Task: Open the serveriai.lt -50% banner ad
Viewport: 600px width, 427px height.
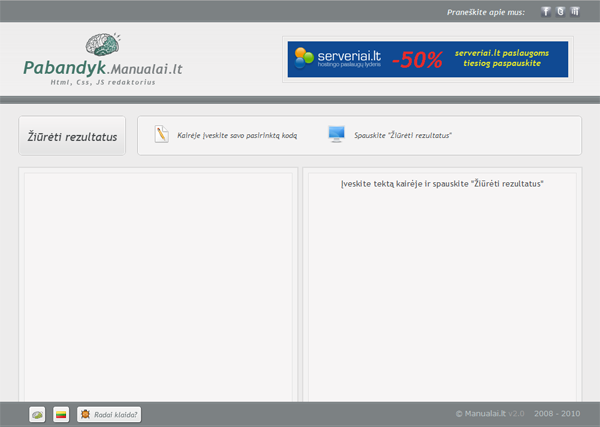Action: pyautogui.click(x=427, y=59)
